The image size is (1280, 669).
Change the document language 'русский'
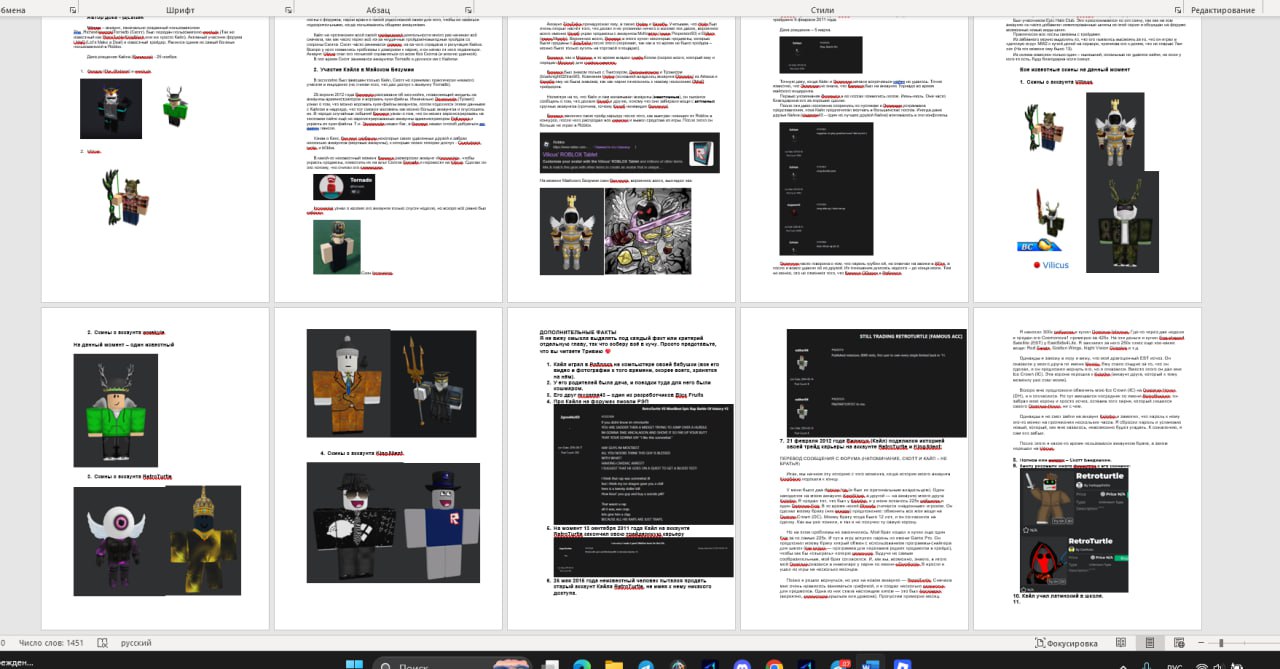point(136,643)
